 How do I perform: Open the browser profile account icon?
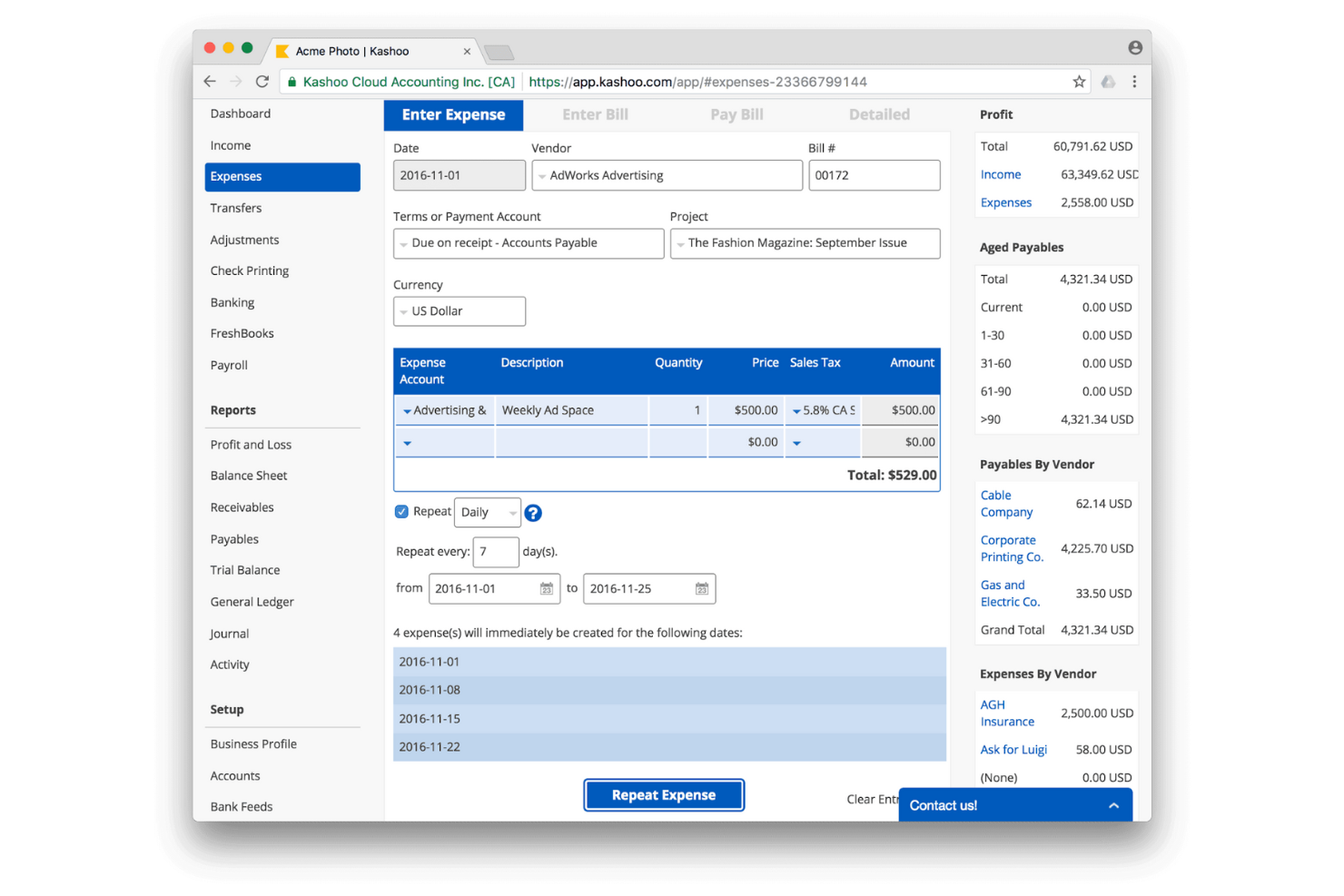1134,47
